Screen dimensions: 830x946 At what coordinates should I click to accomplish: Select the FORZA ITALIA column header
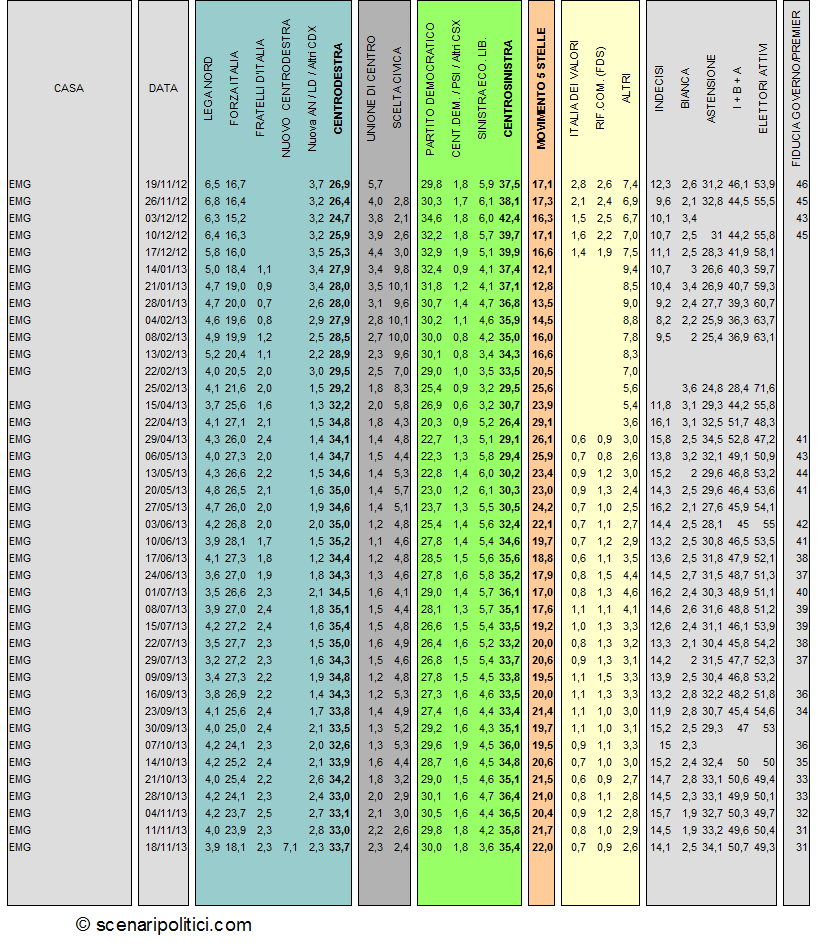coord(234,88)
